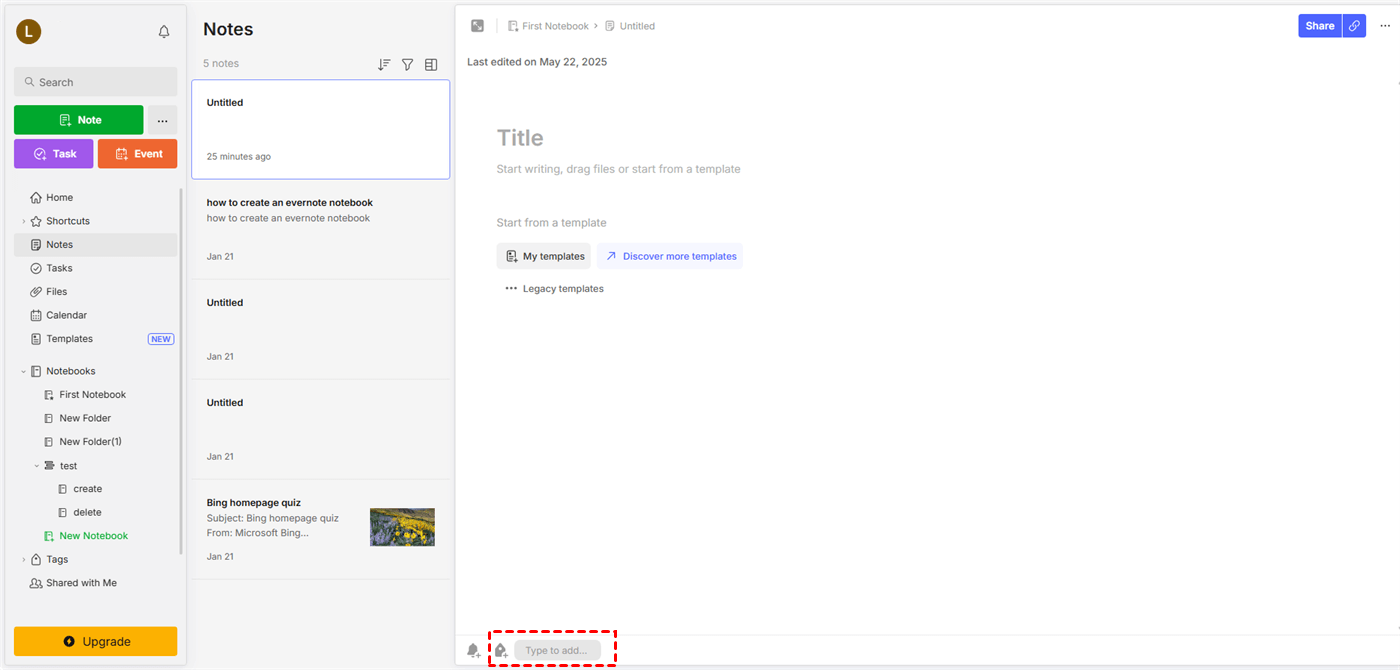
Task: Open First Notebook in sidebar tree
Action: (x=93, y=395)
